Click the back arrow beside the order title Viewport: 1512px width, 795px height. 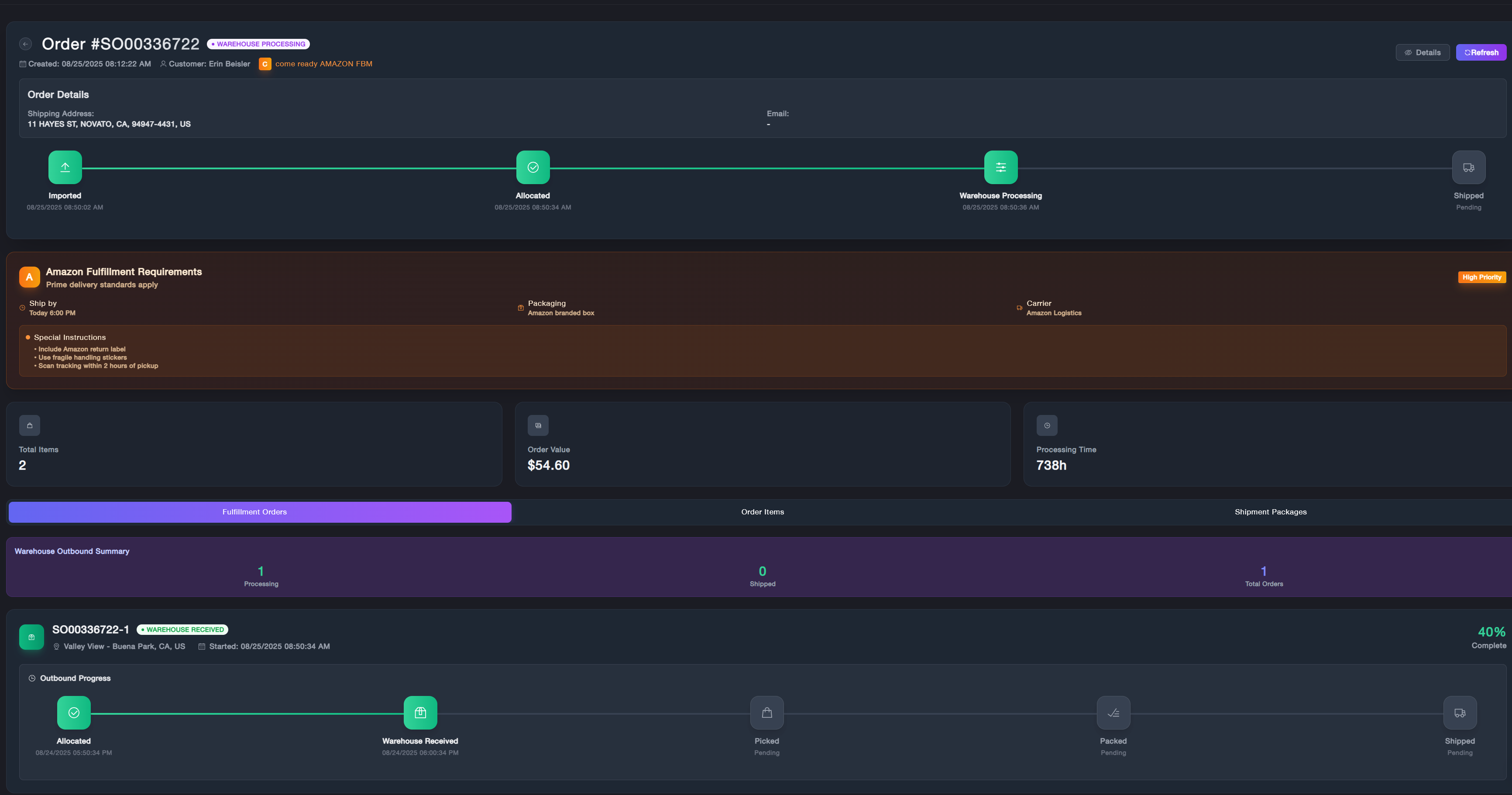(25, 44)
